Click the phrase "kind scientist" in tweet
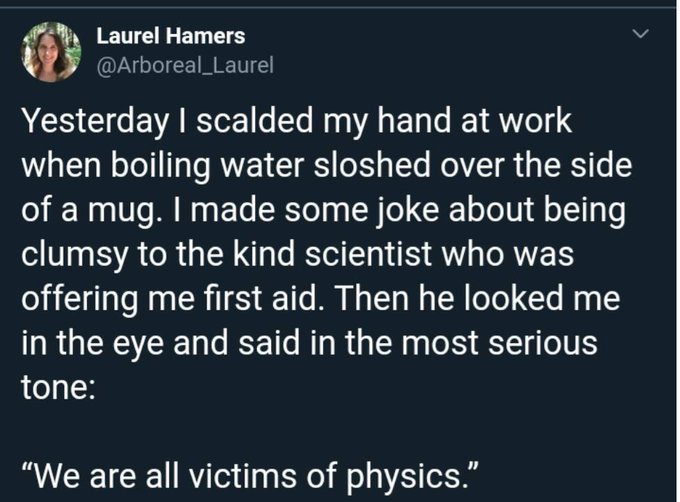The image size is (680, 502). tap(332, 253)
